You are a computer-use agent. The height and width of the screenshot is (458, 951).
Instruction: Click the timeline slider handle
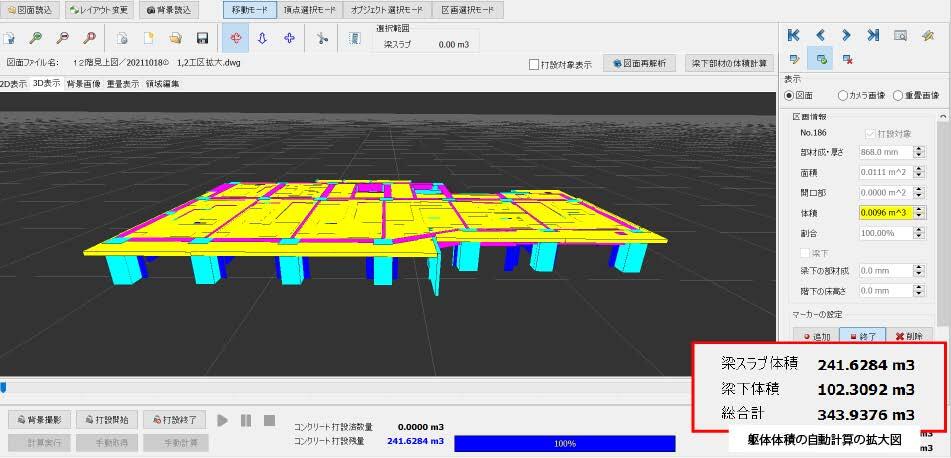[x=4, y=387]
